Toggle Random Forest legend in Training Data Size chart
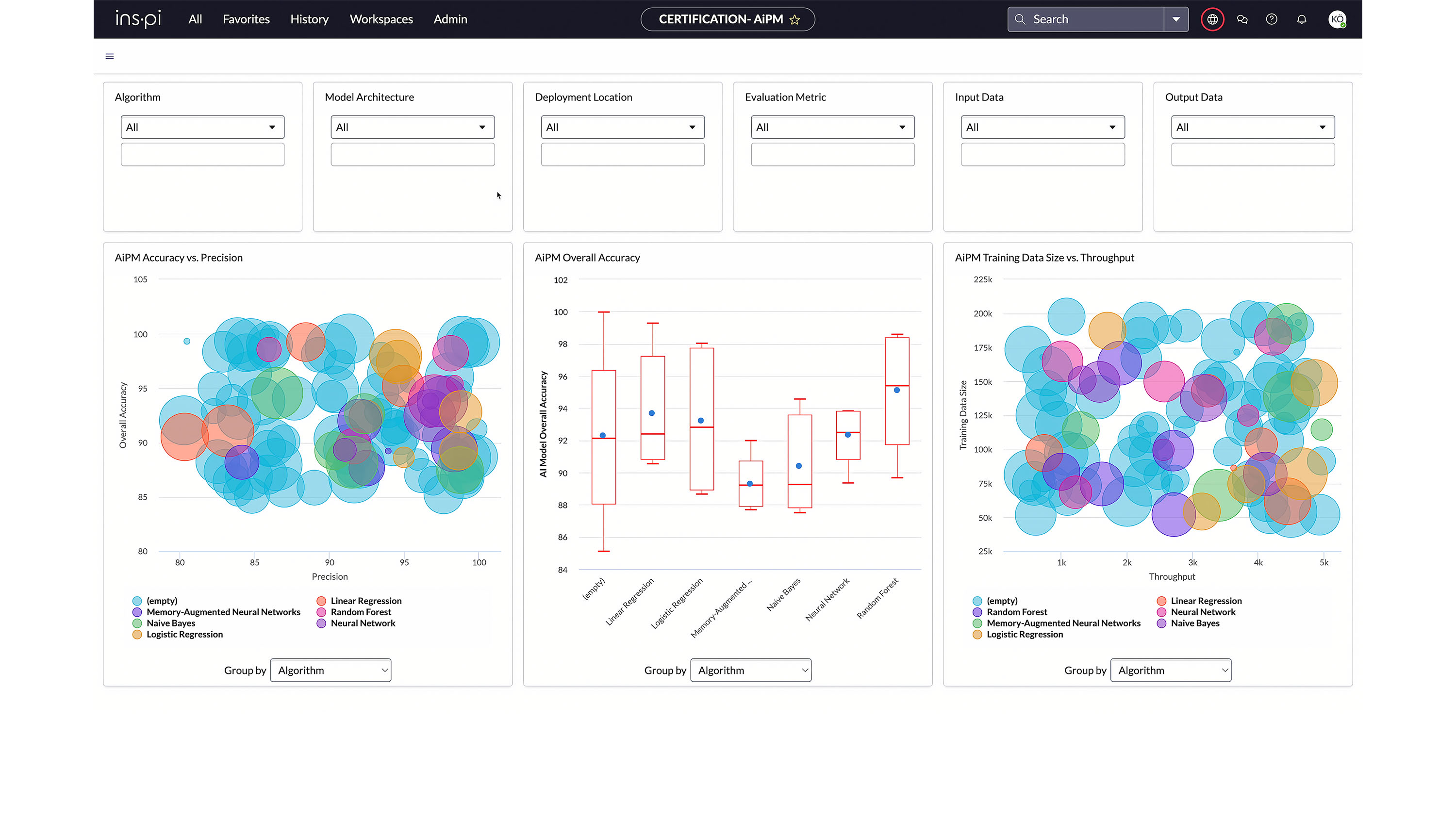Viewport: 1456px width, 819px height. point(1016,612)
